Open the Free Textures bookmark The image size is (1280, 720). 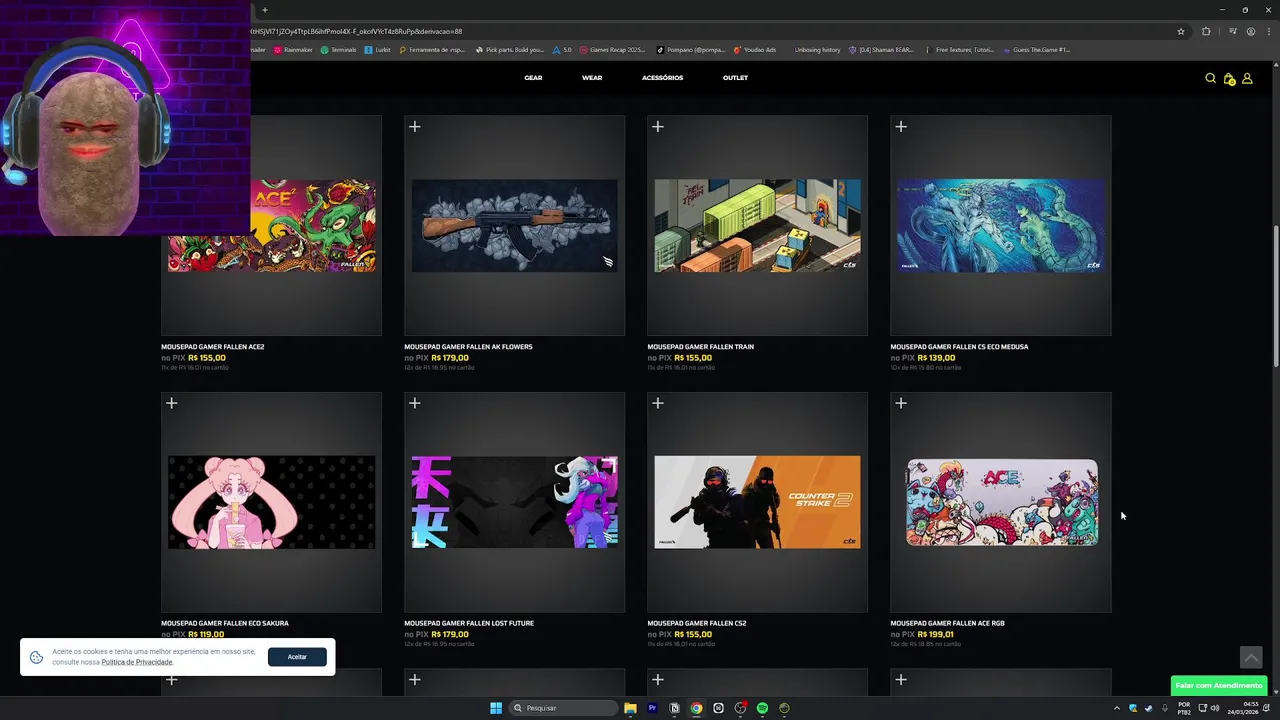[960, 50]
